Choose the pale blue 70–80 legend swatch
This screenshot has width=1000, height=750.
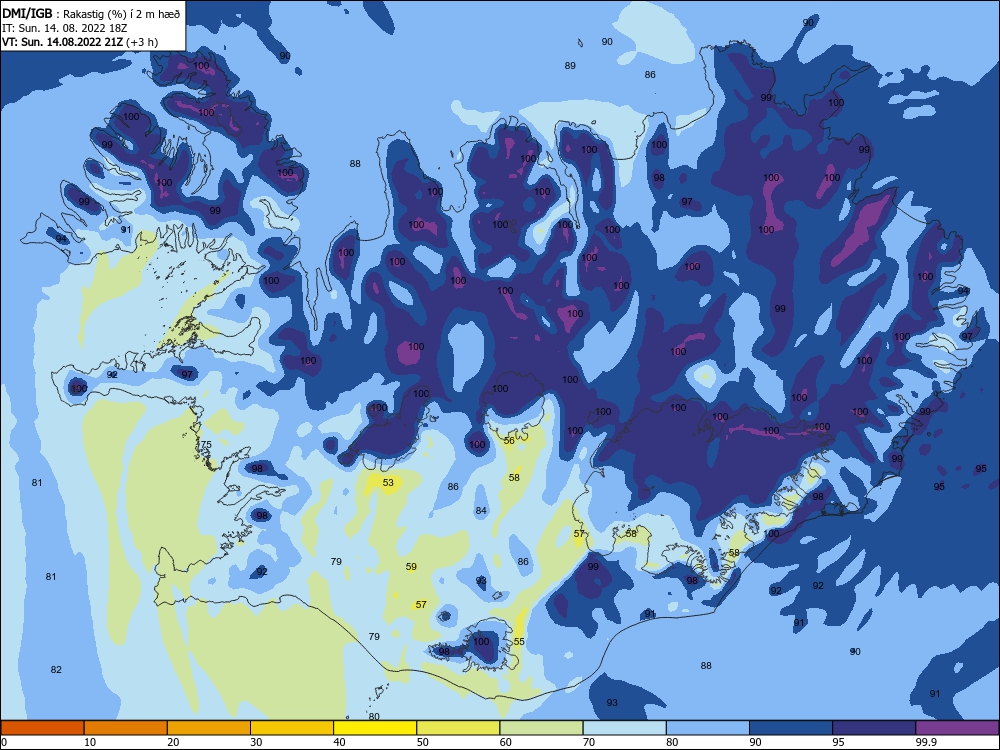click(x=624, y=728)
